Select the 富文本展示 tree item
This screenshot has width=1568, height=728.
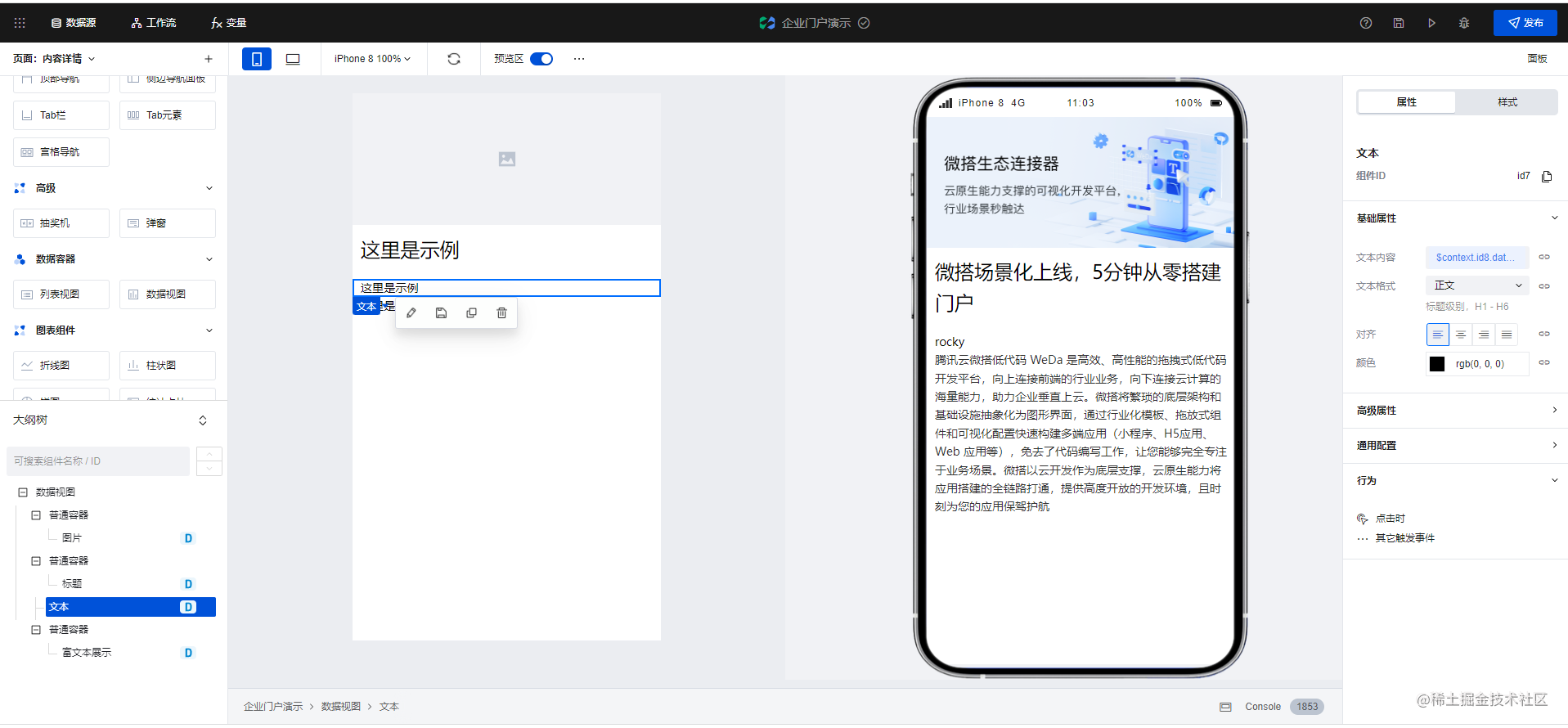[x=87, y=653]
